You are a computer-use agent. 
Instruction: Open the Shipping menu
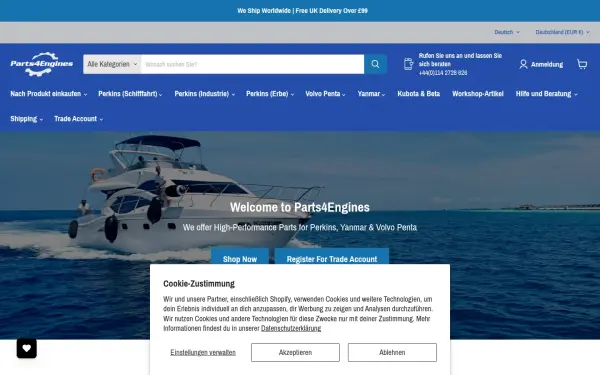(x=26, y=119)
